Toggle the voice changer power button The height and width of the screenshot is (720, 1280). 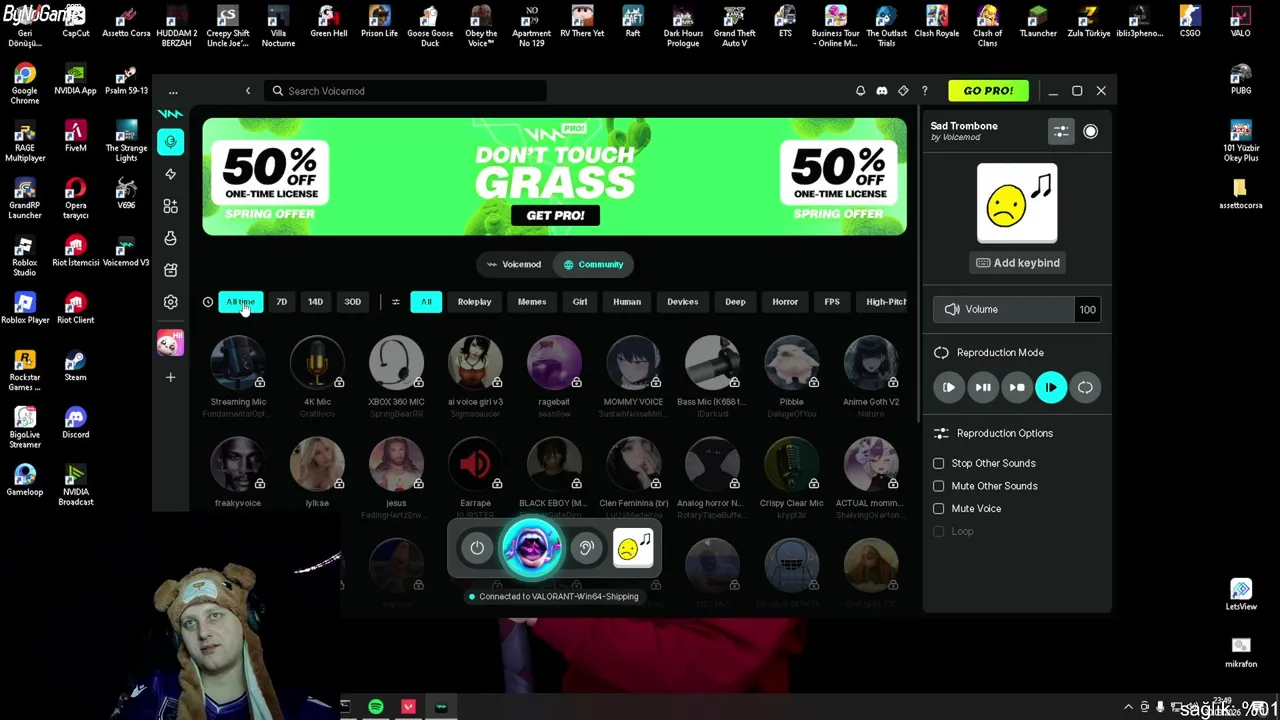(477, 547)
